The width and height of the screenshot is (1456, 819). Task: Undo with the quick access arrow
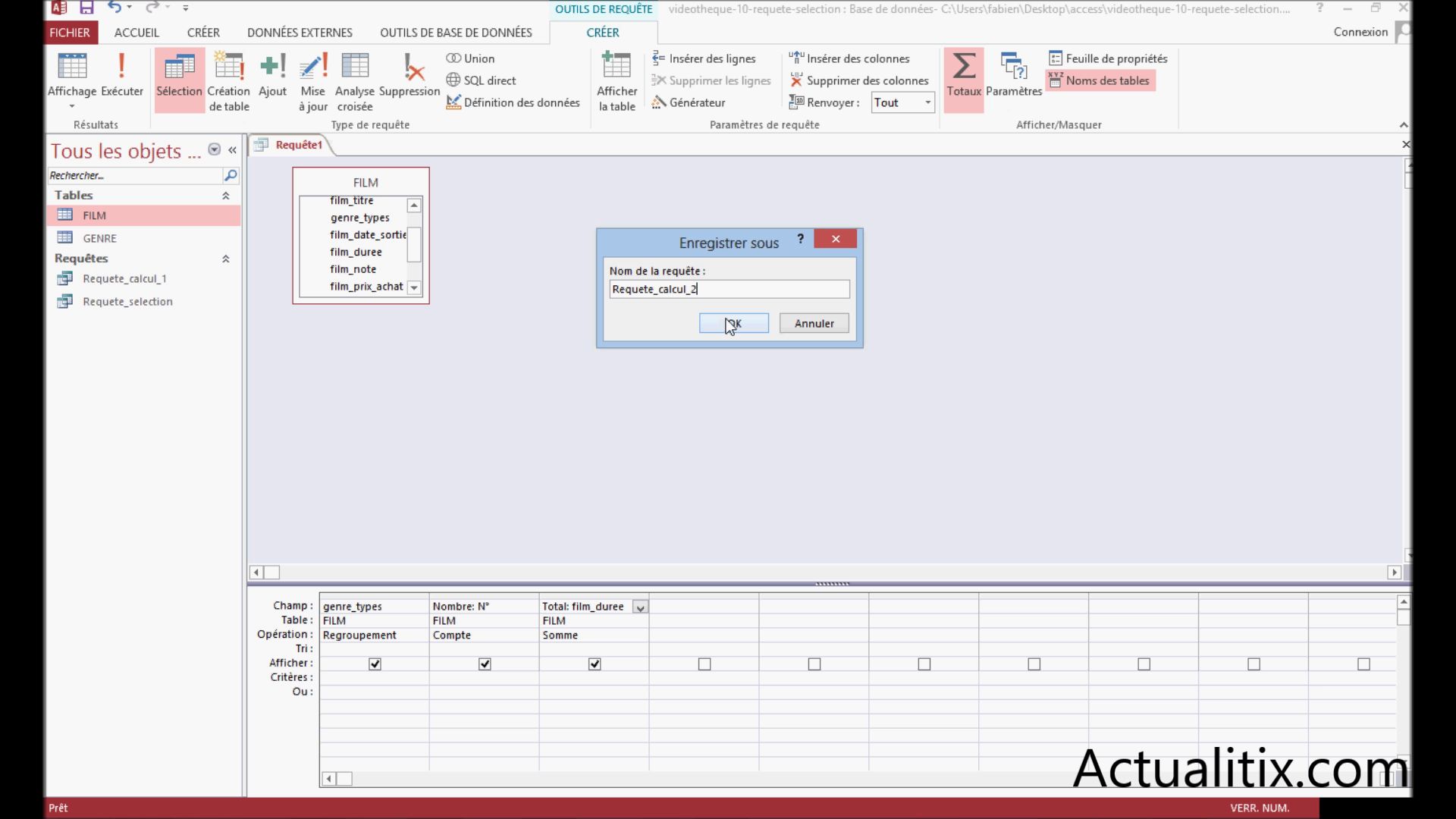(x=115, y=8)
